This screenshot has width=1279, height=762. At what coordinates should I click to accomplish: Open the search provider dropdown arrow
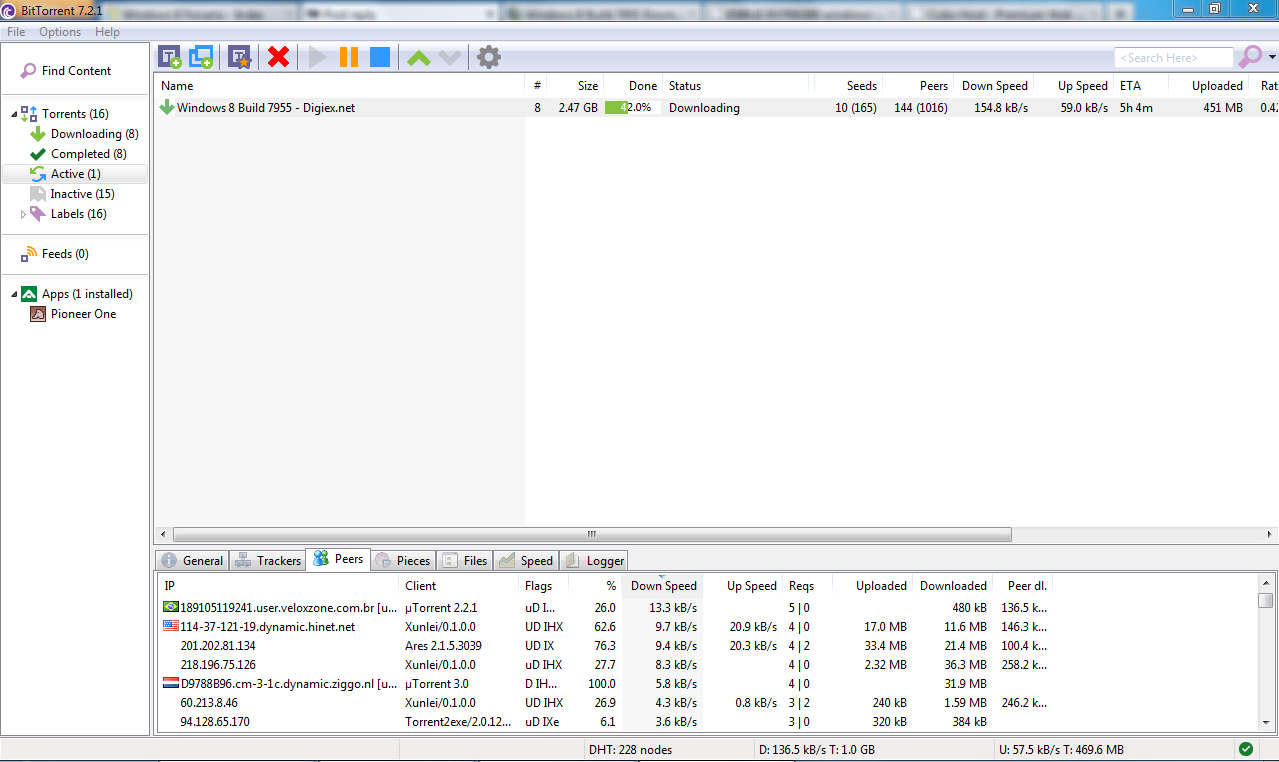click(1272, 58)
